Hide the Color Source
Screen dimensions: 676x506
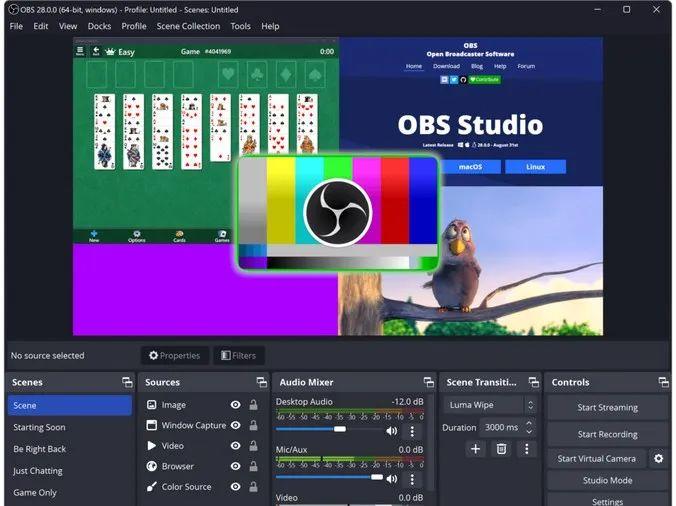(x=235, y=487)
